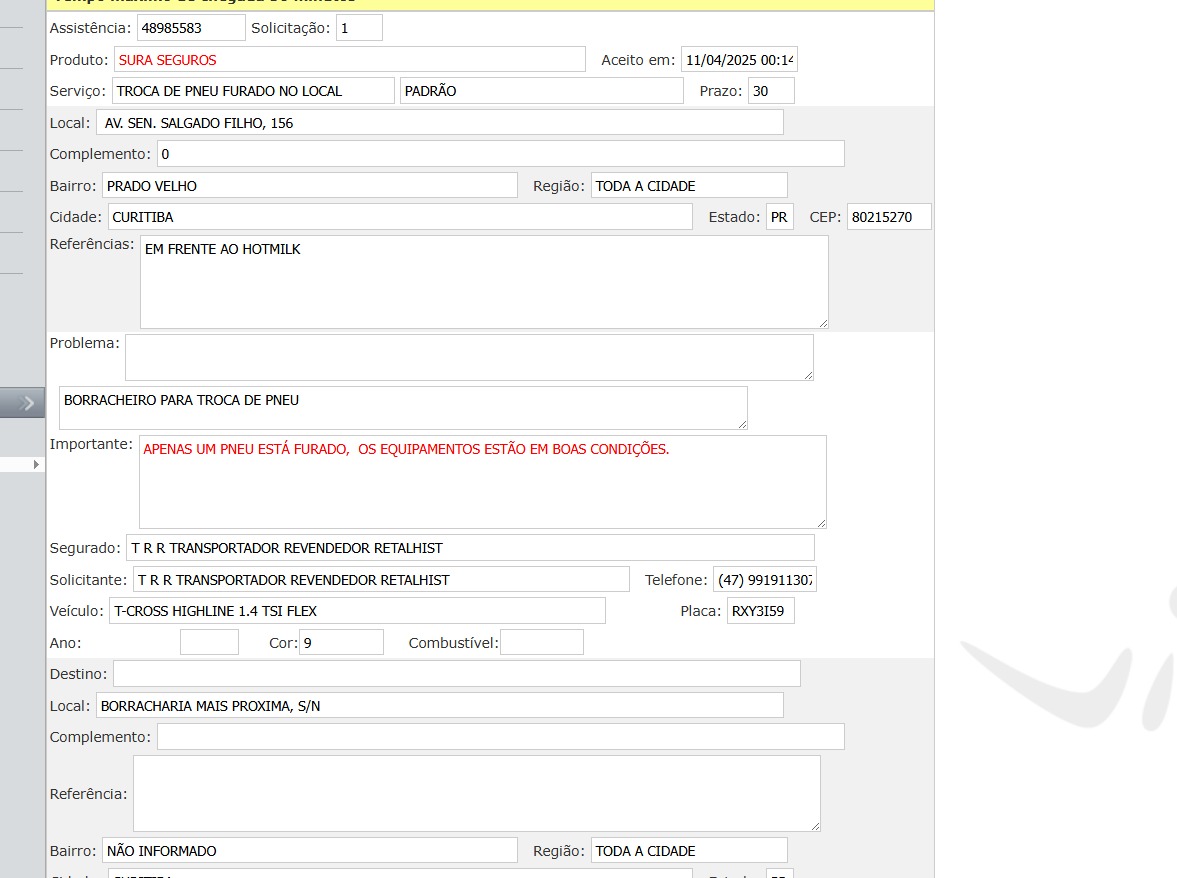This screenshot has height=878, width=1177.
Task: Focus the Produto field SURA SEGUROS
Action: point(350,59)
